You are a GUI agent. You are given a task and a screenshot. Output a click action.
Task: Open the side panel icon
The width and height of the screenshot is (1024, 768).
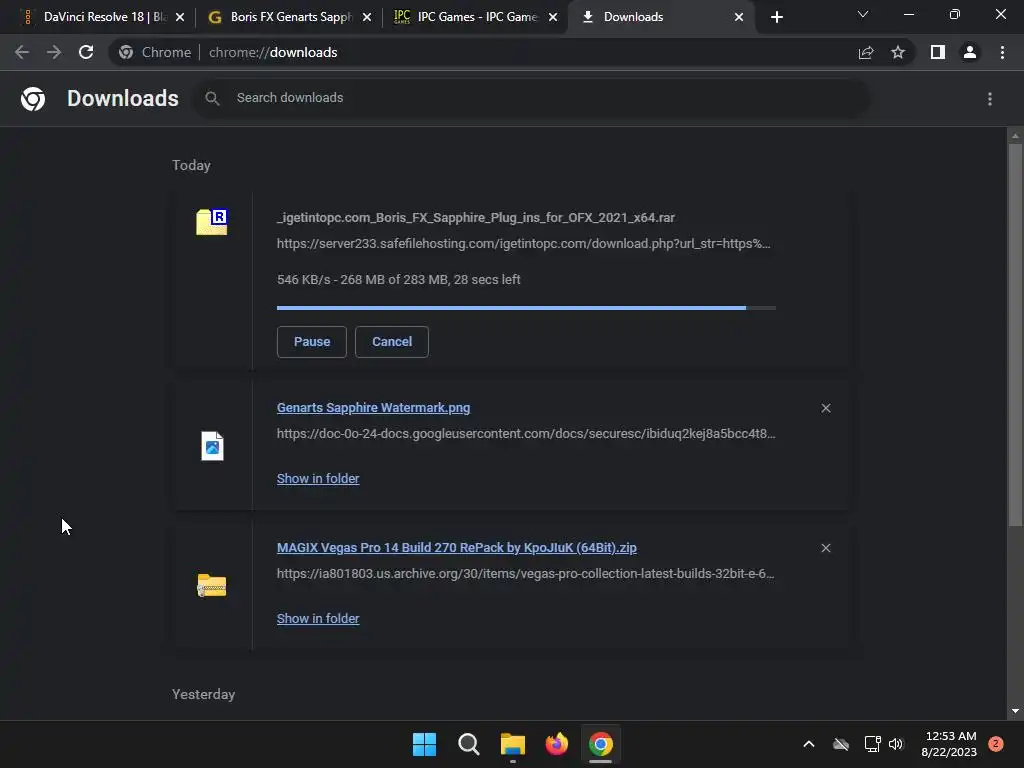coord(938,52)
